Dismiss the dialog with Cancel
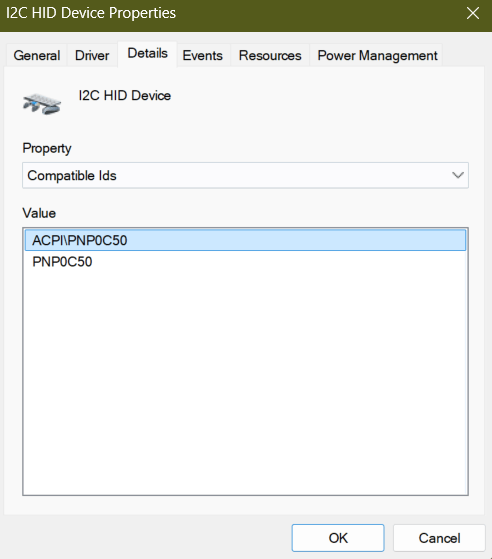Image resolution: width=492 pixels, height=559 pixels. click(x=439, y=538)
